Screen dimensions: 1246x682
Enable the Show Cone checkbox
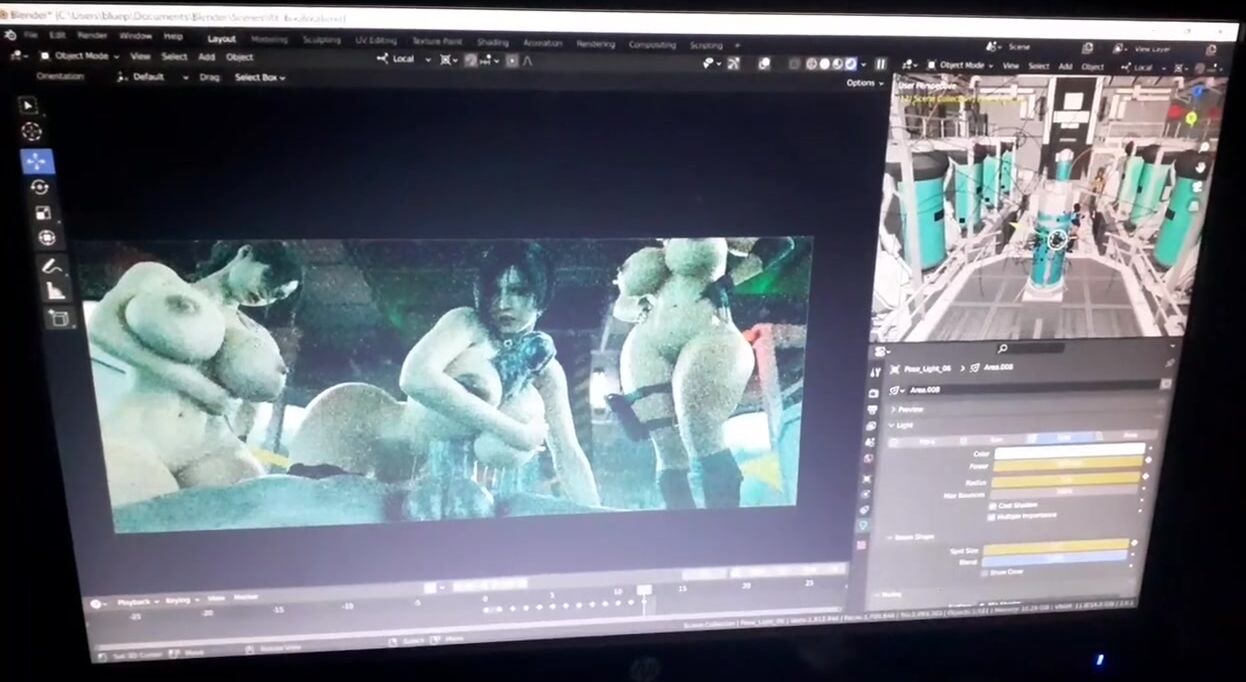(984, 572)
